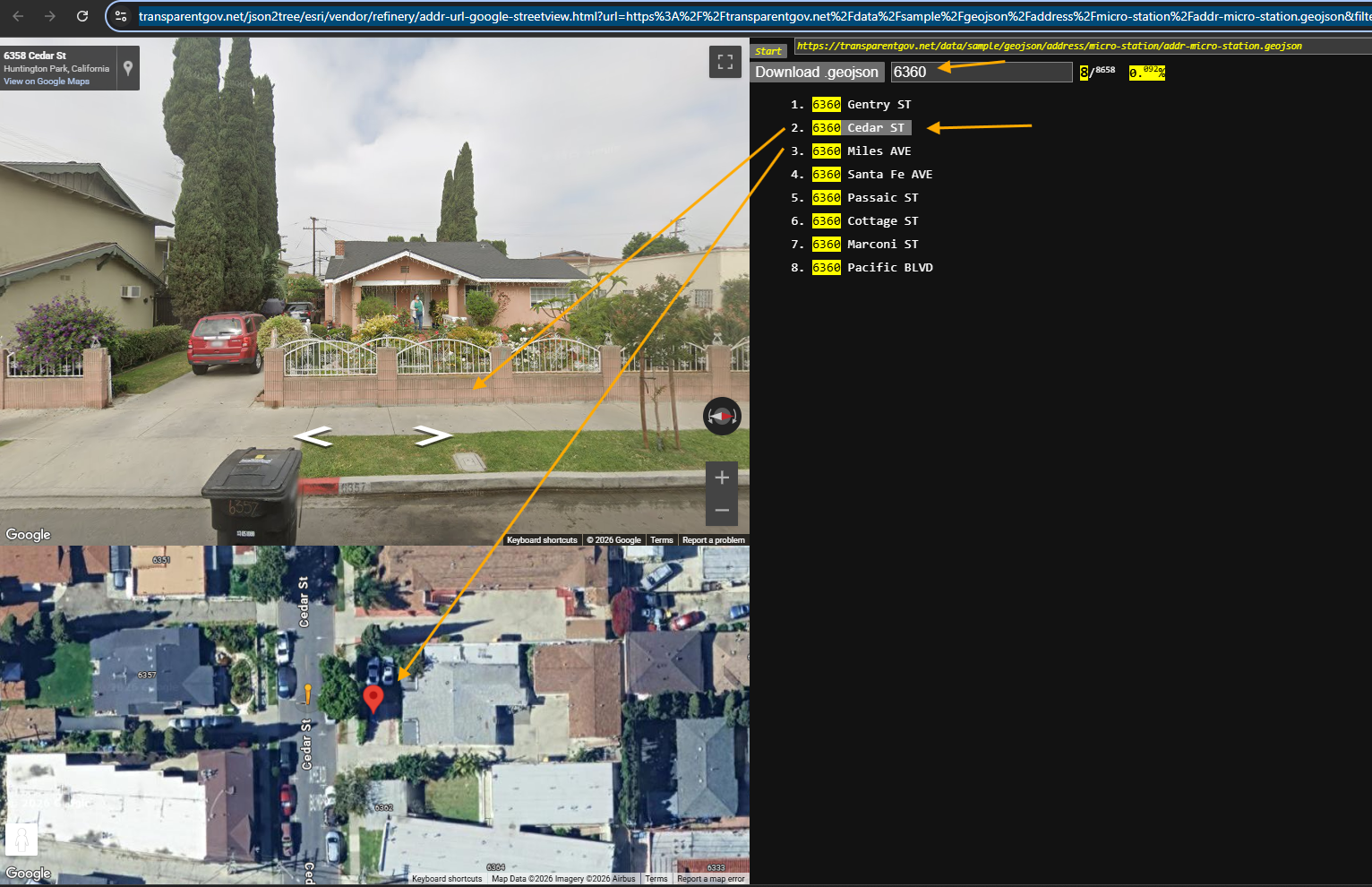Open Terms link in satellite map footer
This screenshot has width=1372, height=887.
tap(656, 879)
